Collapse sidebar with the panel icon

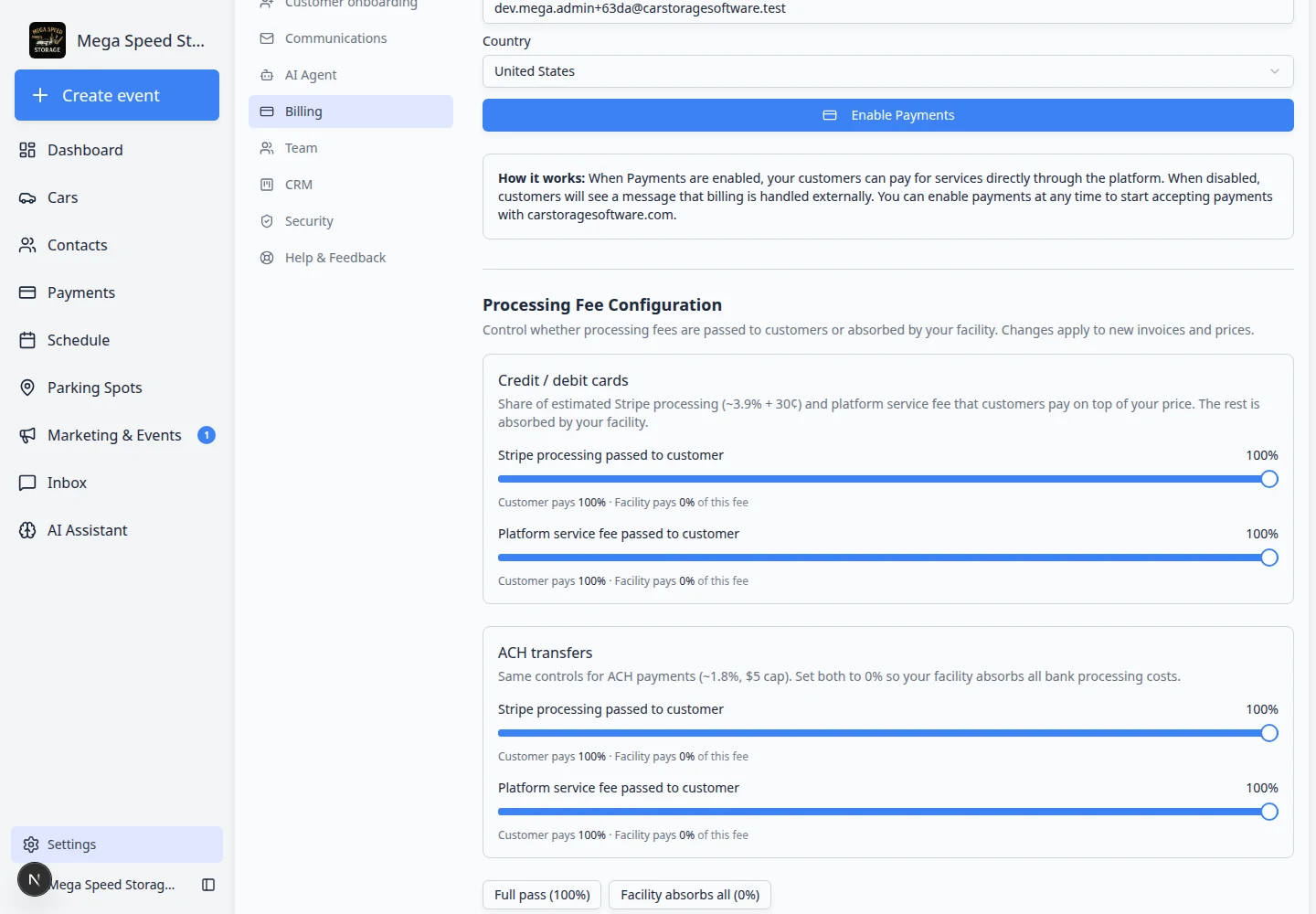[x=208, y=885]
